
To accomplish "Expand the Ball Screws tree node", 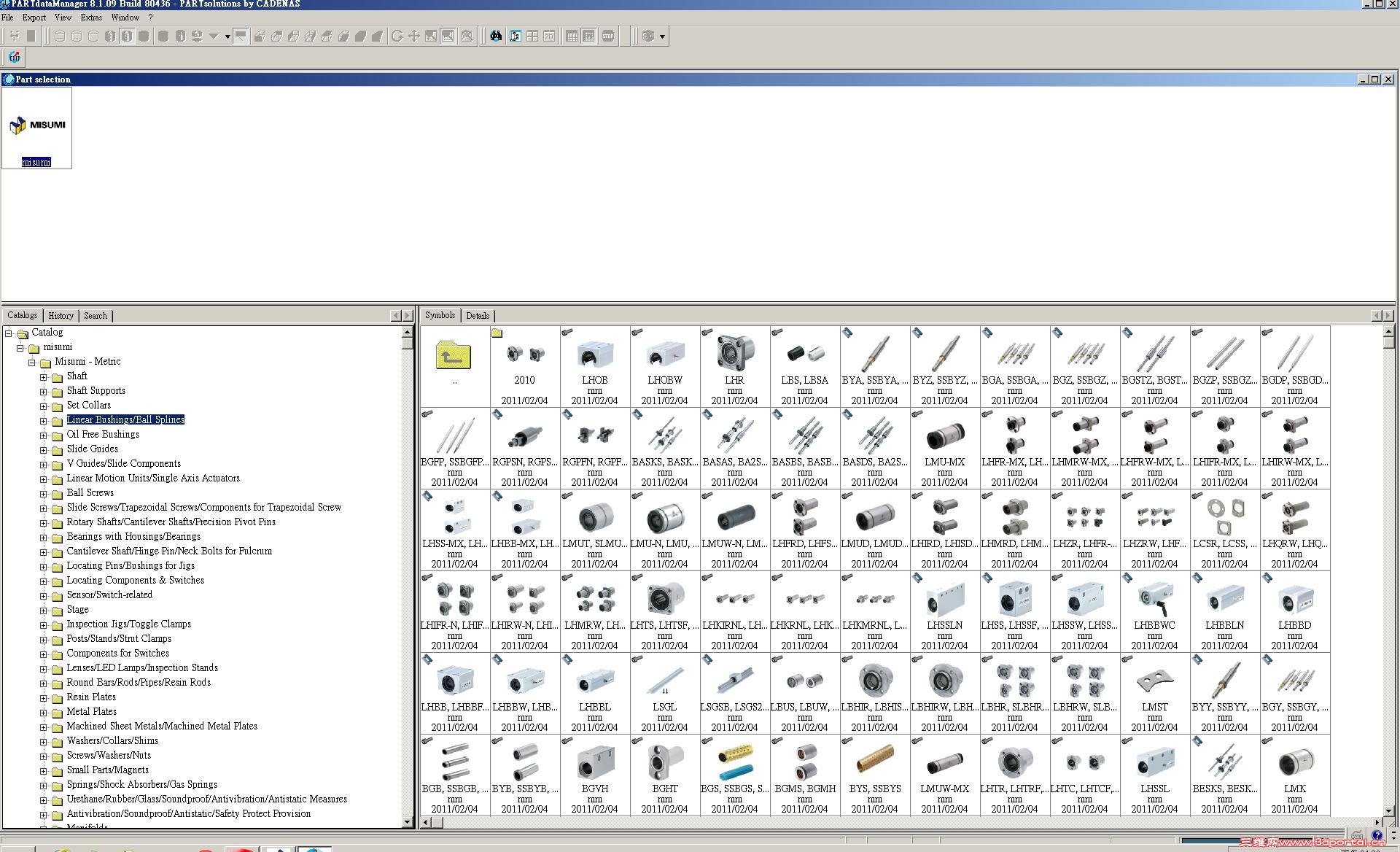I will [x=44, y=493].
